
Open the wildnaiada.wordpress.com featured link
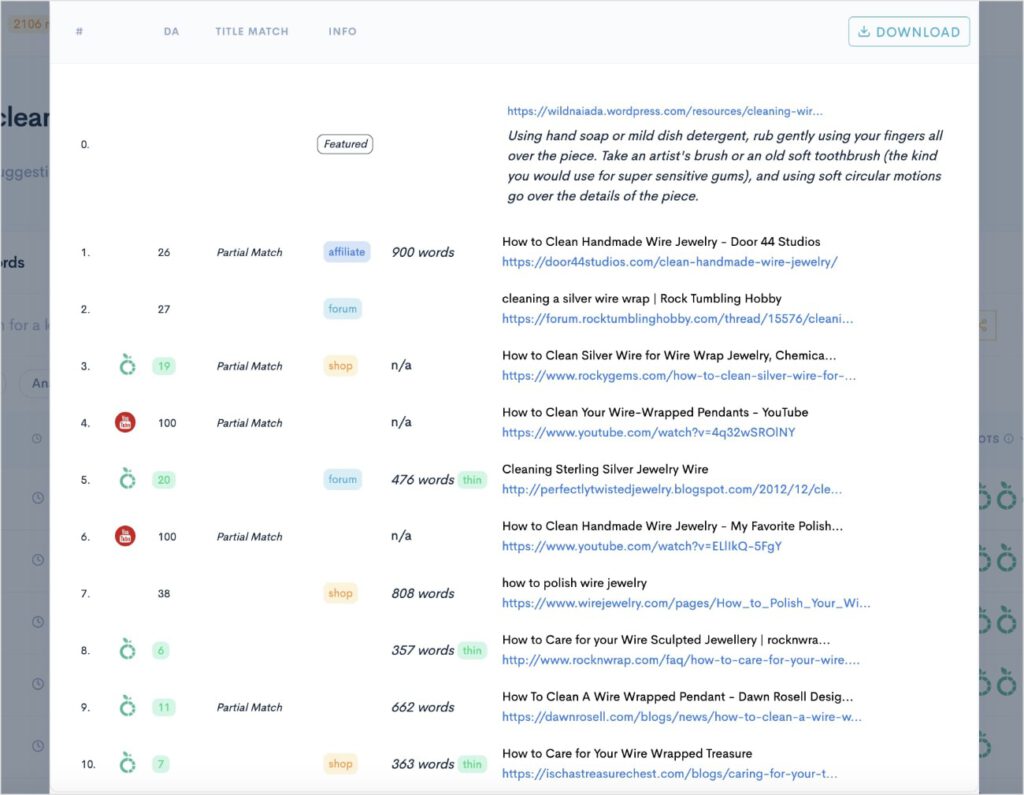pos(665,112)
